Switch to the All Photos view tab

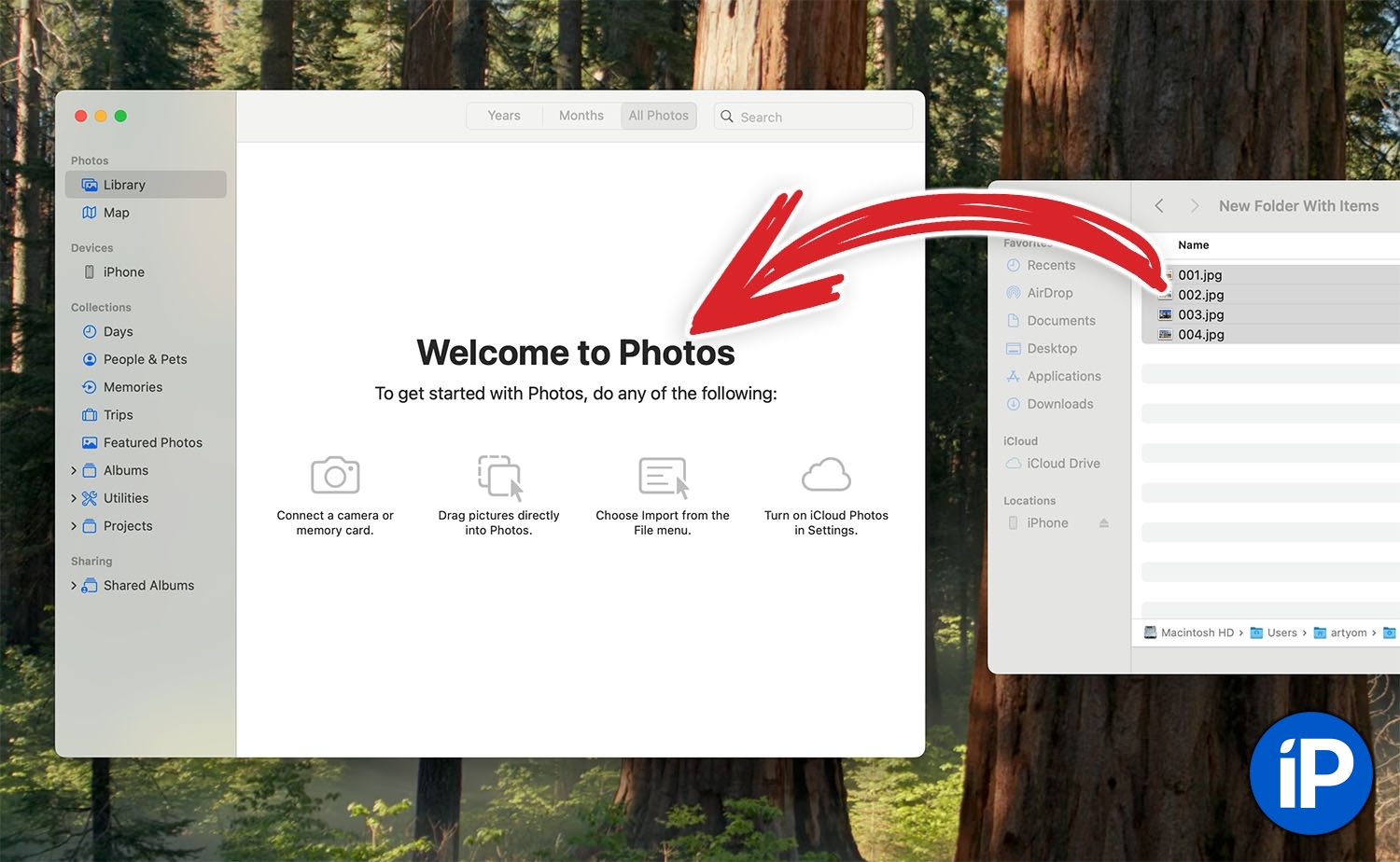tap(659, 116)
